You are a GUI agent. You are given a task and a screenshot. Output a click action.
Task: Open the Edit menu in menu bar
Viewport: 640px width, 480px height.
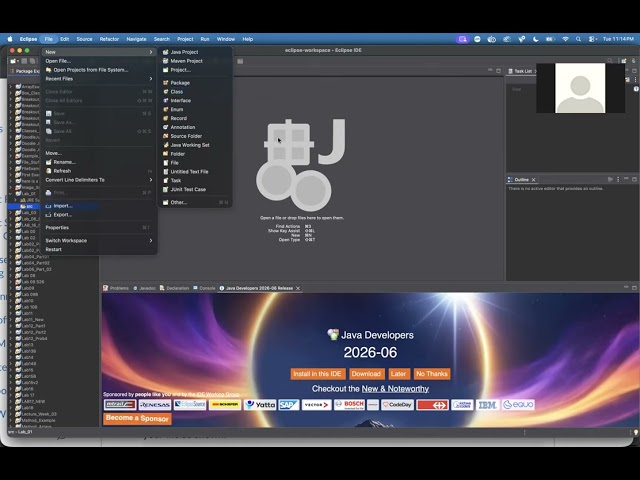64,39
